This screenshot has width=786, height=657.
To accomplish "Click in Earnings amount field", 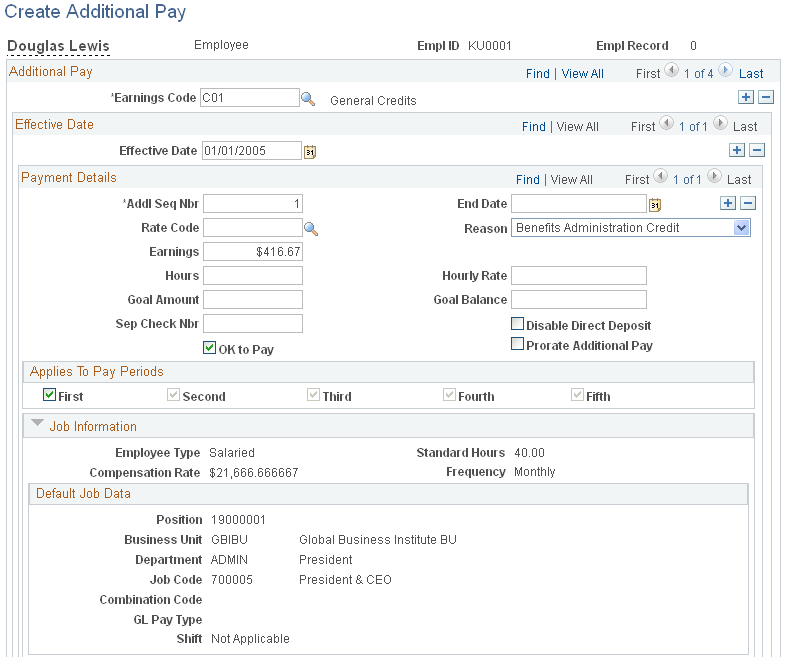I will [x=253, y=252].
